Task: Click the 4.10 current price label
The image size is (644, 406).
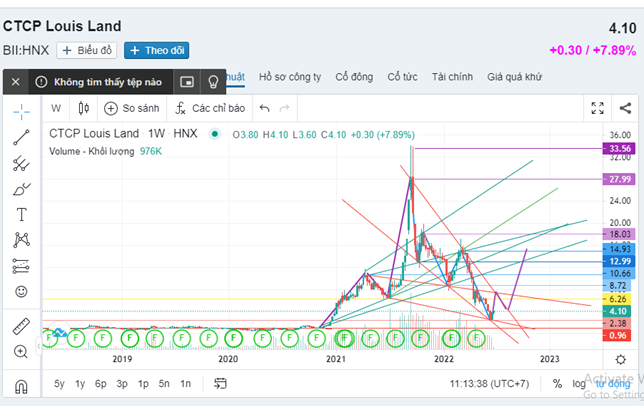Action: (x=617, y=311)
